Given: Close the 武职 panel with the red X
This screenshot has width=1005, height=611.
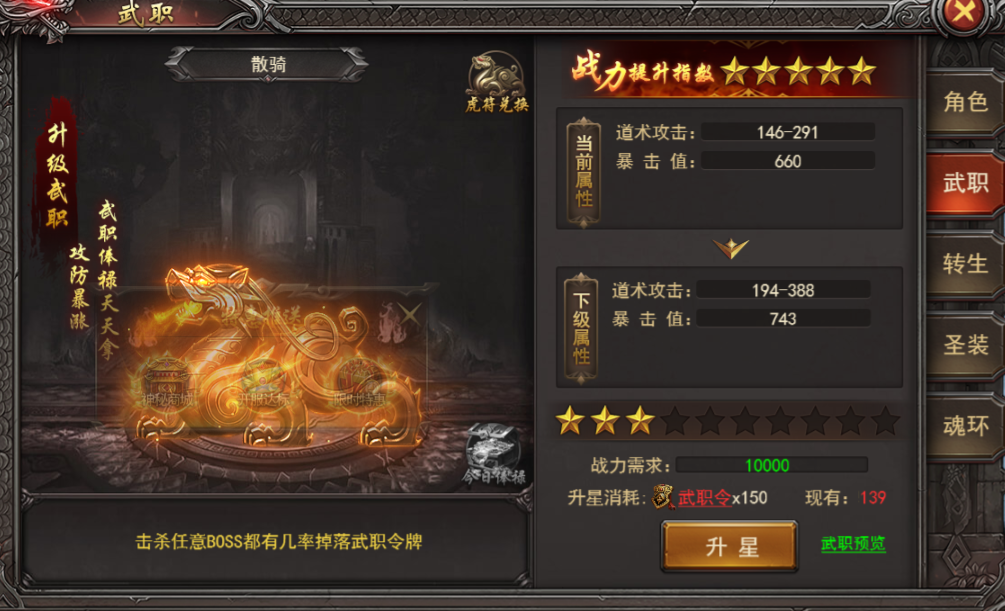Looking at the screenshot, I should coord(965,13).
